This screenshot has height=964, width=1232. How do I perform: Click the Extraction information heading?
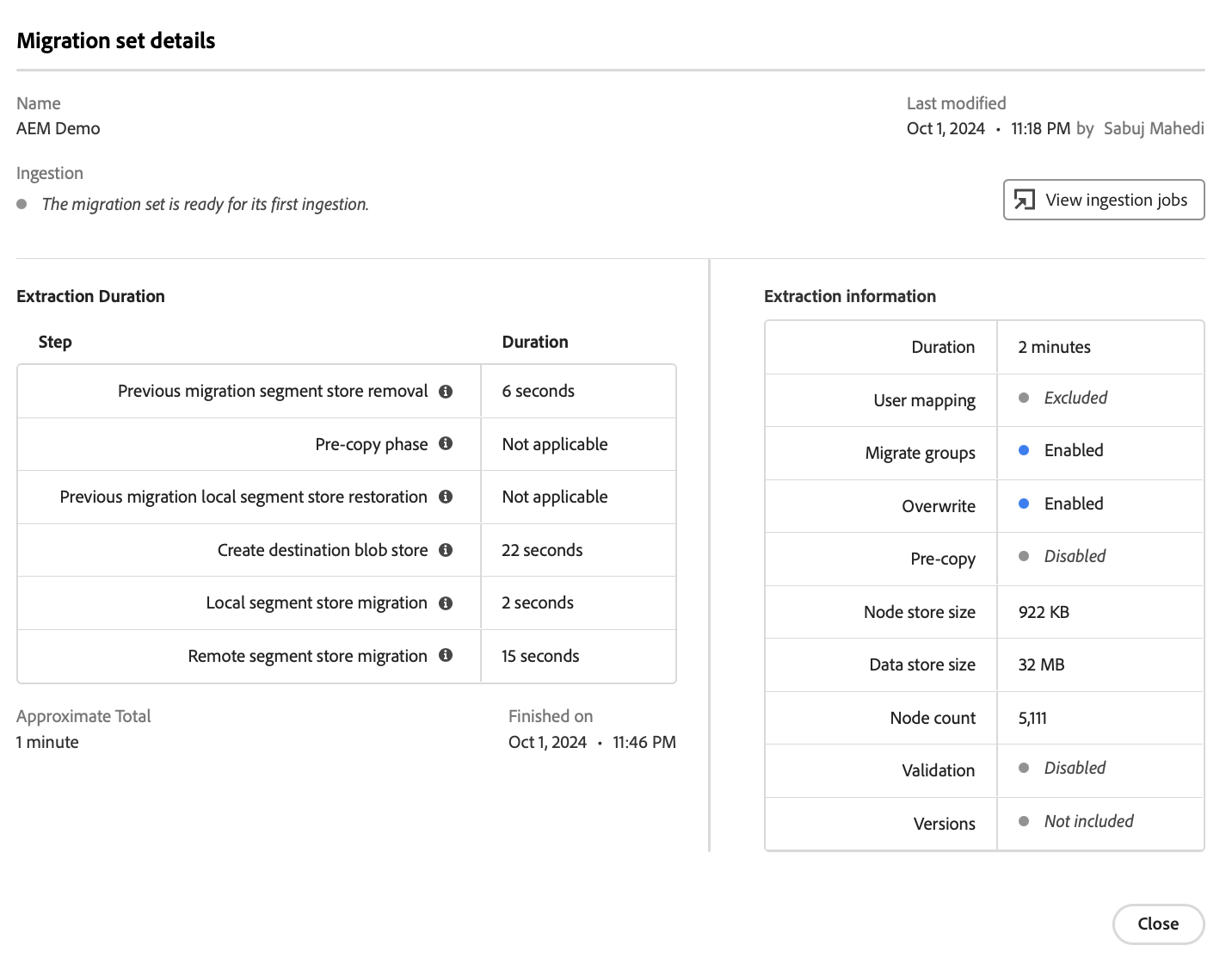point(850,296)
